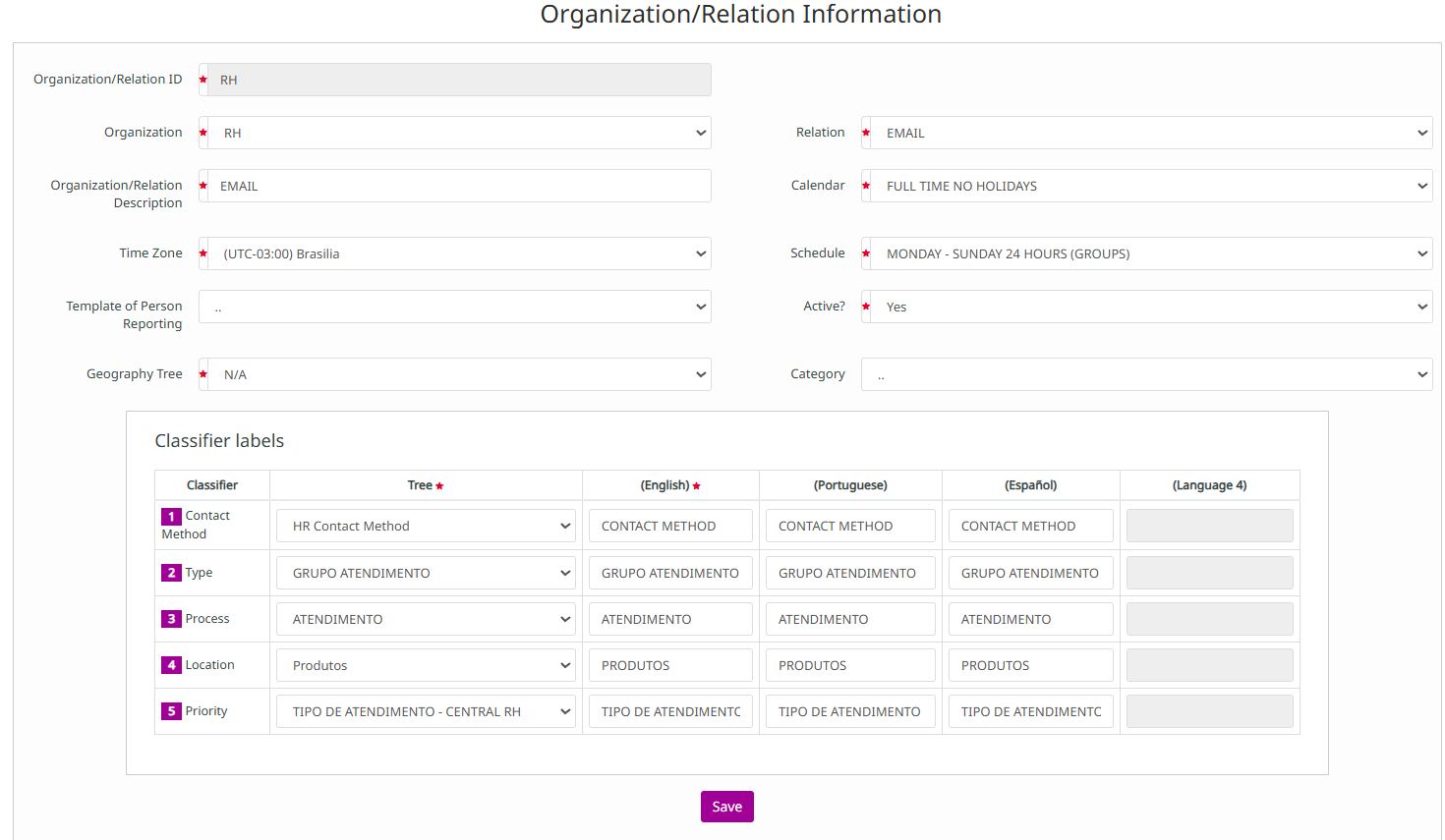The image size is (1445, 840).
Task: Click the (Portuguese) column header
Action: pos(850,485)
